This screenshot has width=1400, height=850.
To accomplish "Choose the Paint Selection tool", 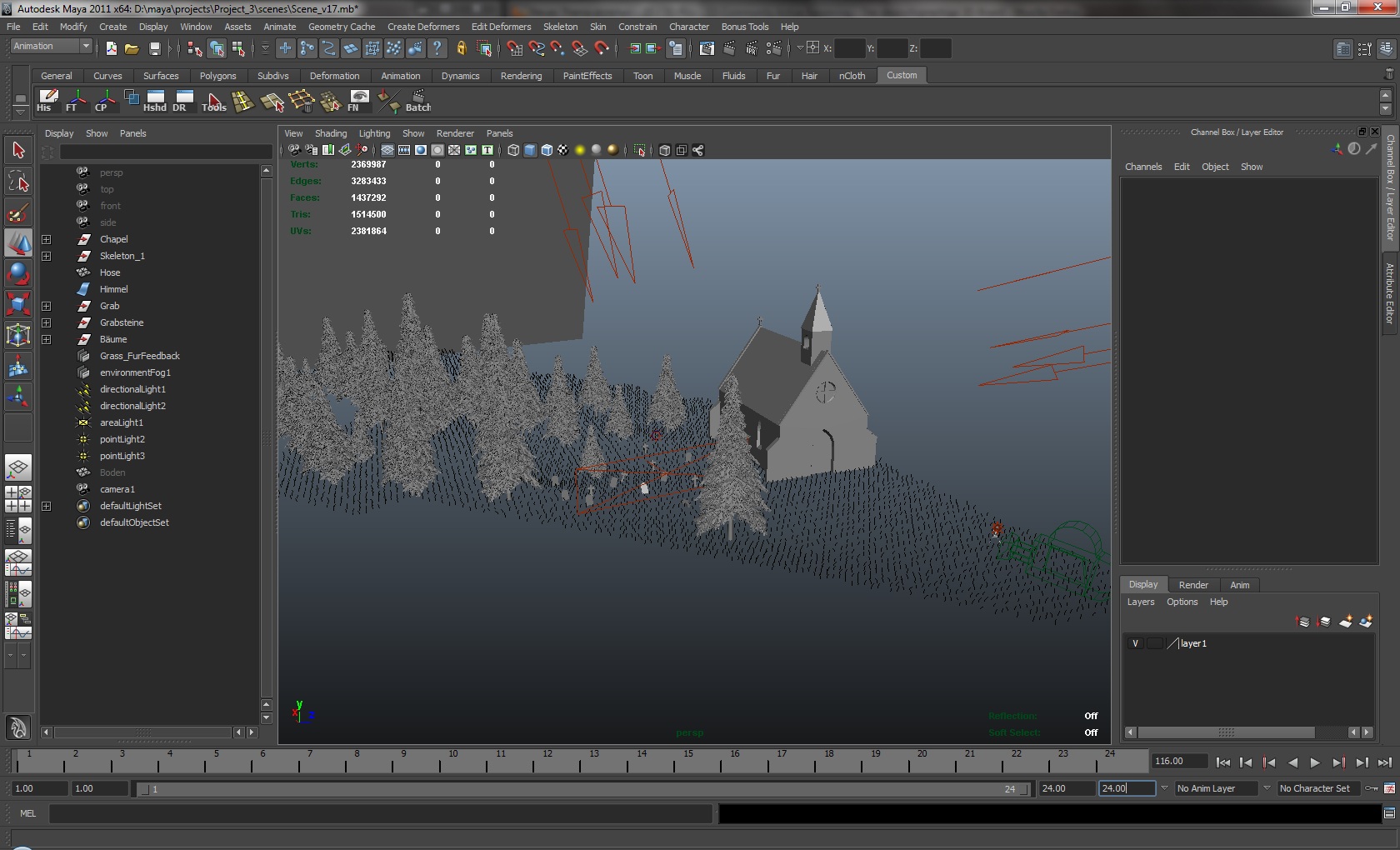I will [18, 212].
